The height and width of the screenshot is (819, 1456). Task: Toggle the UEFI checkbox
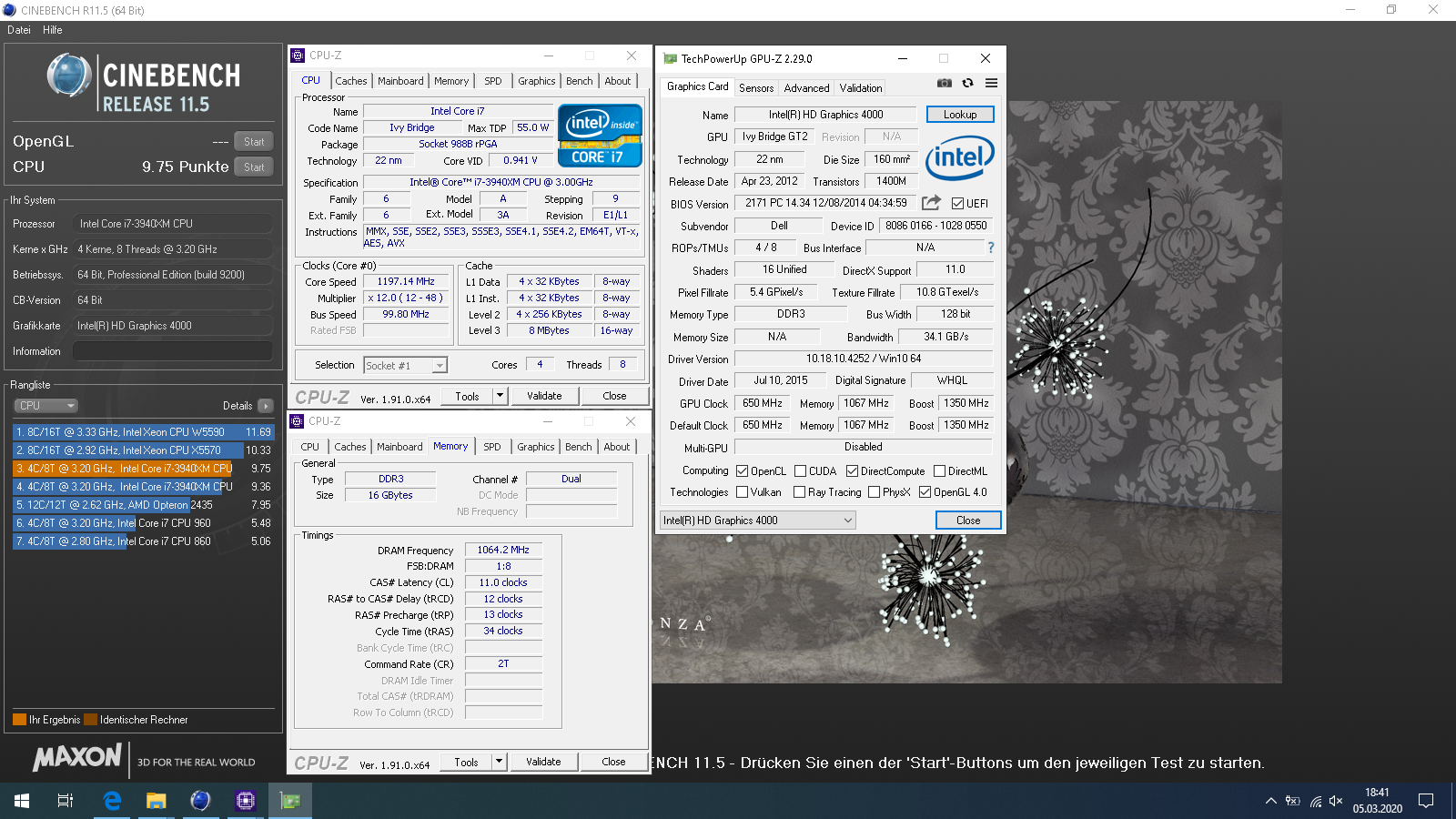pyautogui.click(x=957, y=204)
